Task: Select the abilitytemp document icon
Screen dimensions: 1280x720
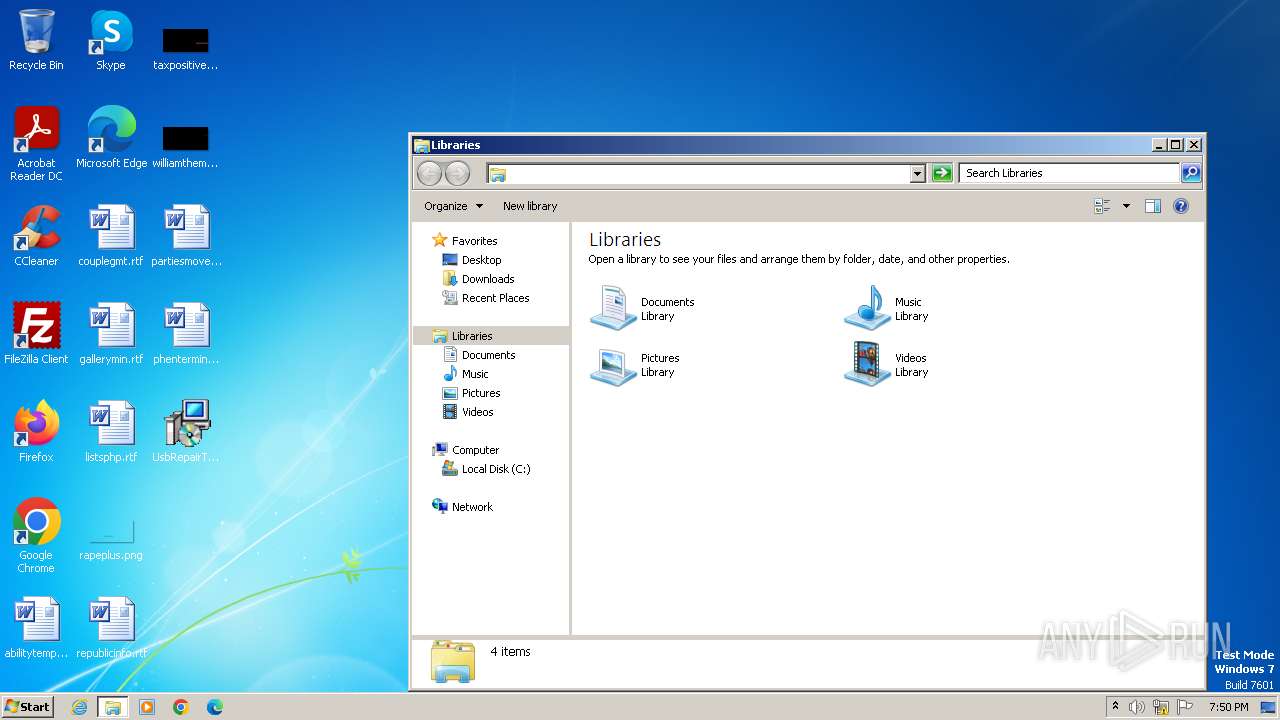Action: point(36,628)
